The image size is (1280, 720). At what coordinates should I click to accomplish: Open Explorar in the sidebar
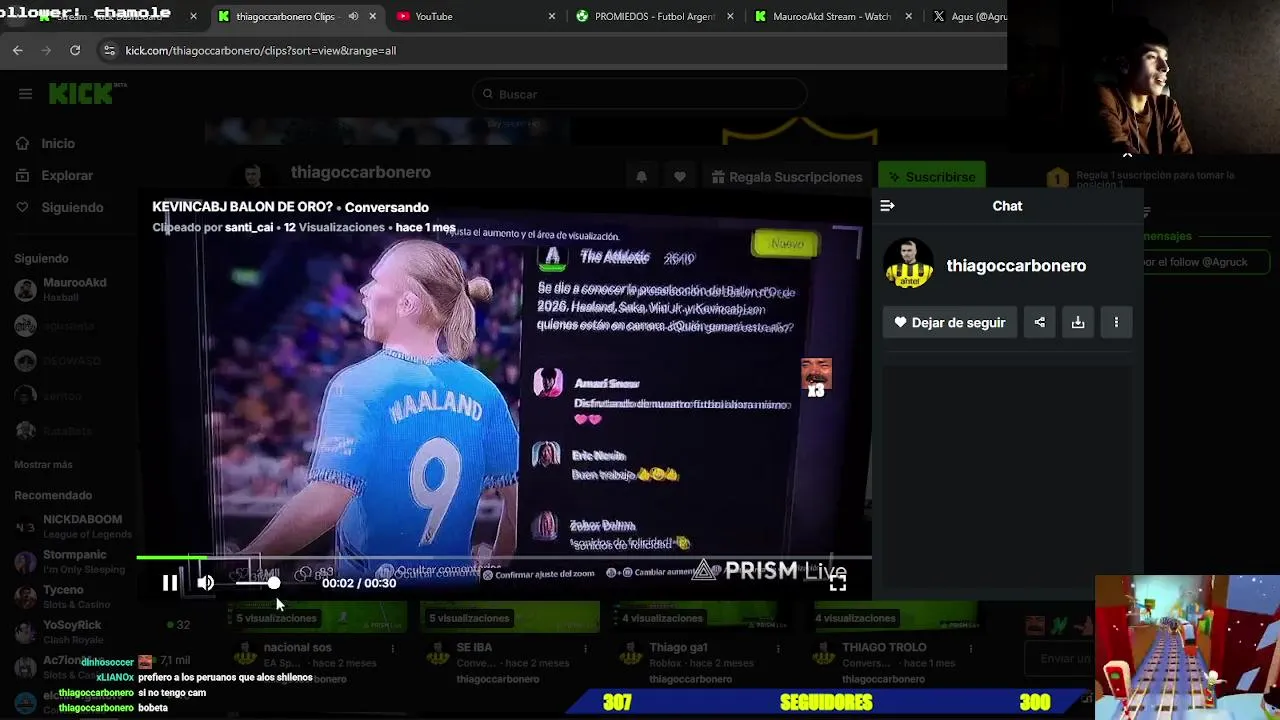point(55,175)
